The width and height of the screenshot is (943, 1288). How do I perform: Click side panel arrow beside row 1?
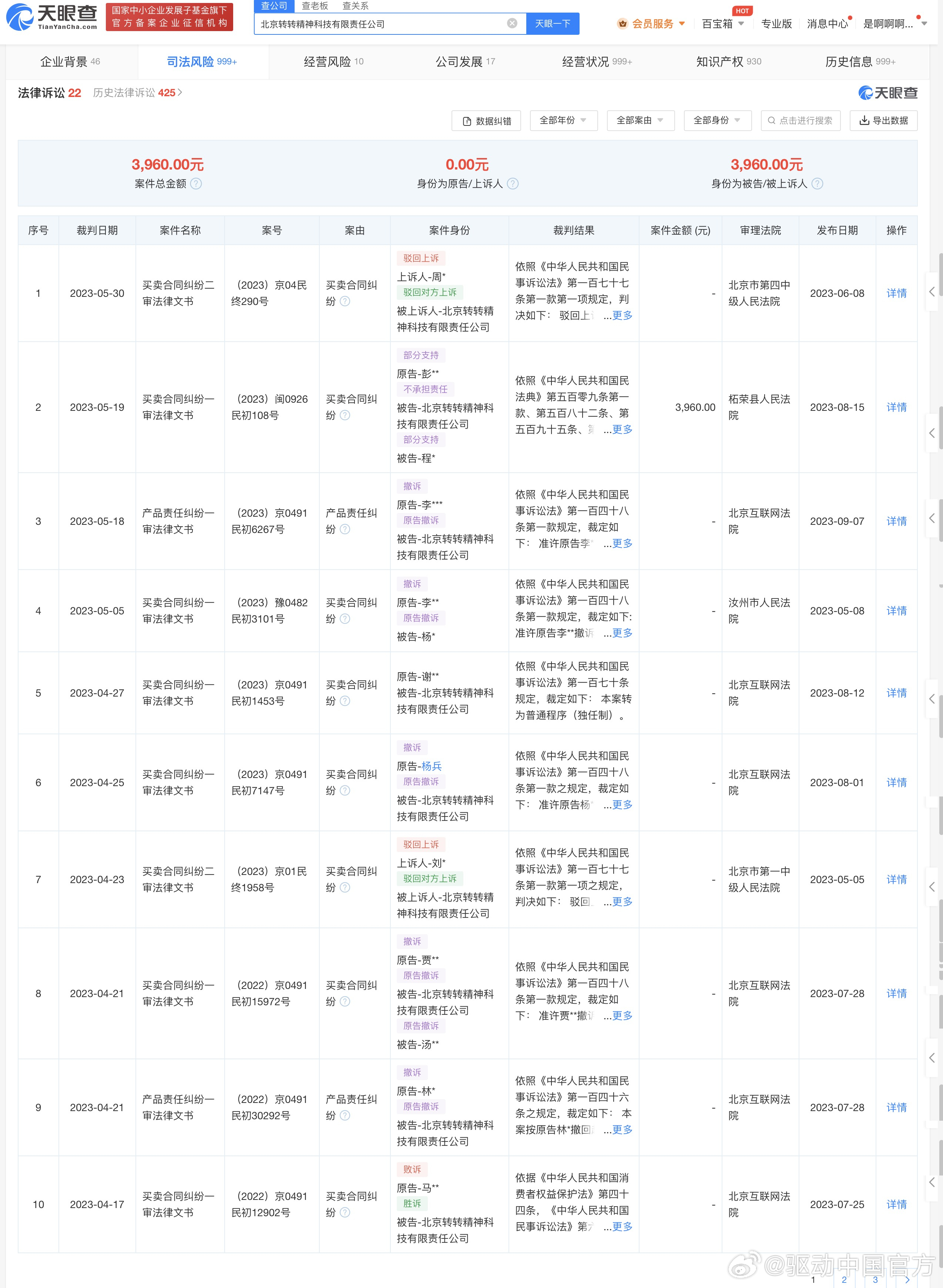coord(932,292)
